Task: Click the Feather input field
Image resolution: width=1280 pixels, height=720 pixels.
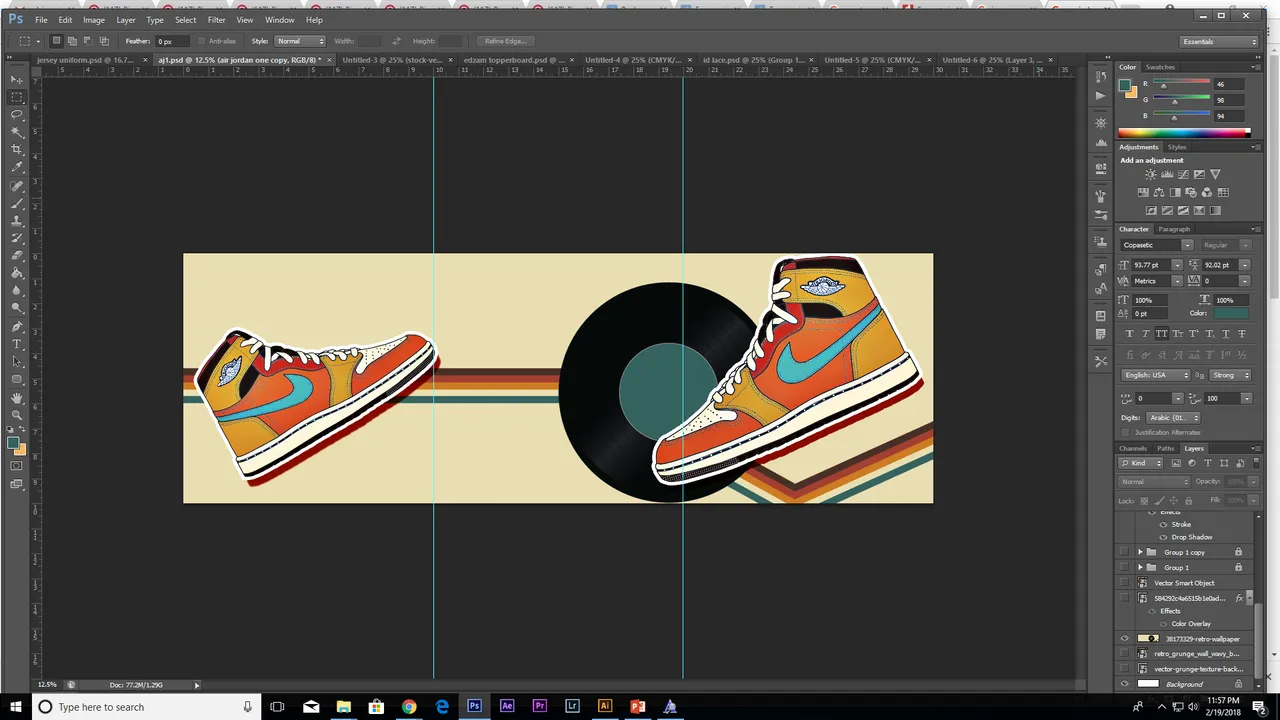Action: (170, 41)
